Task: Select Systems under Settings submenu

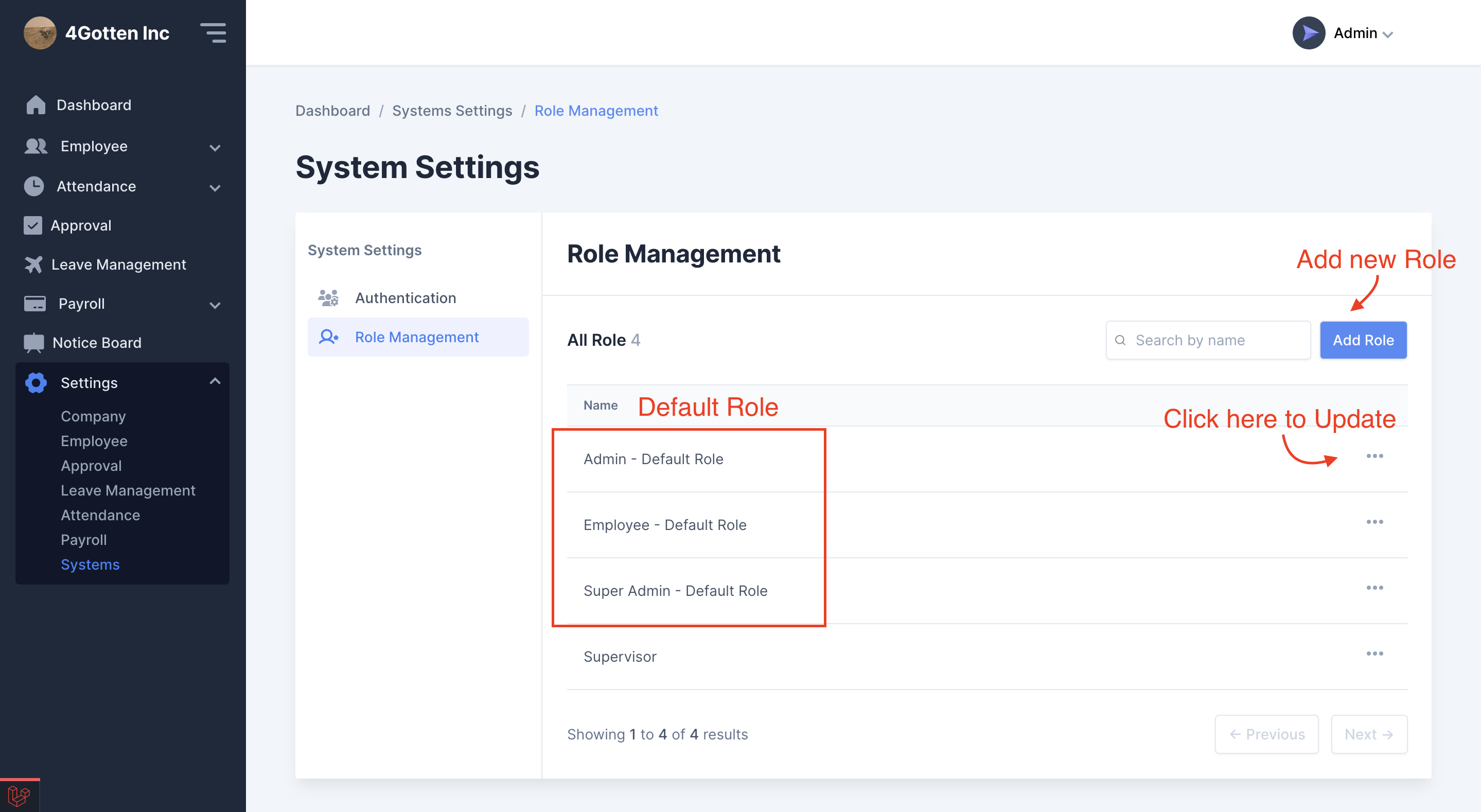Action: (90, 564)
